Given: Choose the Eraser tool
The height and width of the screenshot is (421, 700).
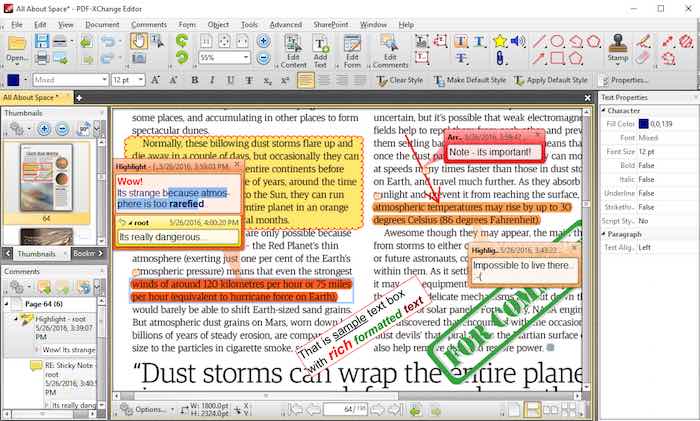Looking at the screenshot, I should pyautogui.click(x=642, y=58).
